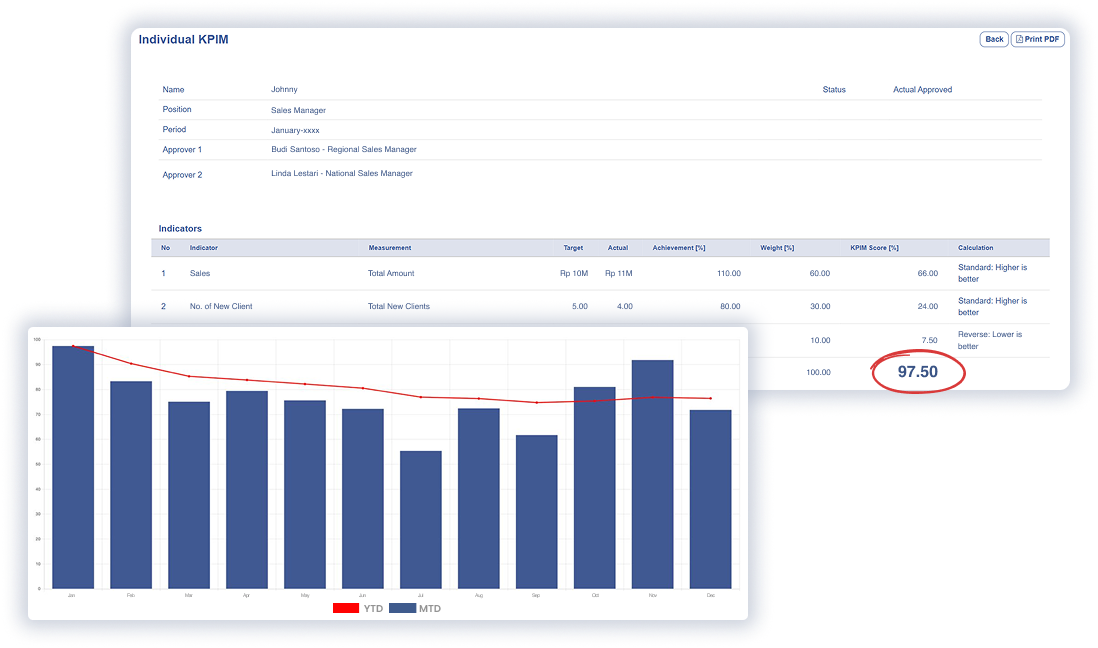Click the circled 97.50 total score

[917, 371]
